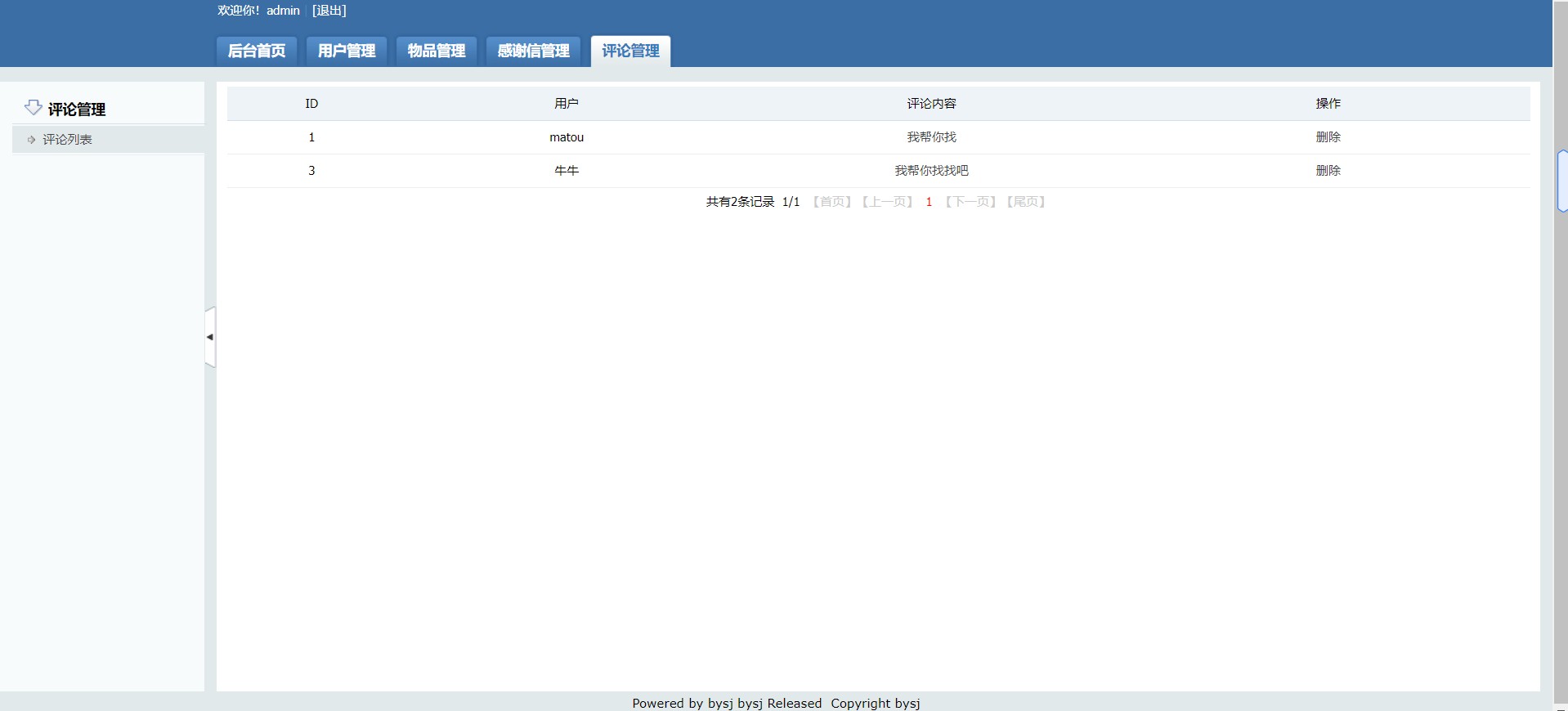Click the 退出 logout link

[x=329, y=11]
